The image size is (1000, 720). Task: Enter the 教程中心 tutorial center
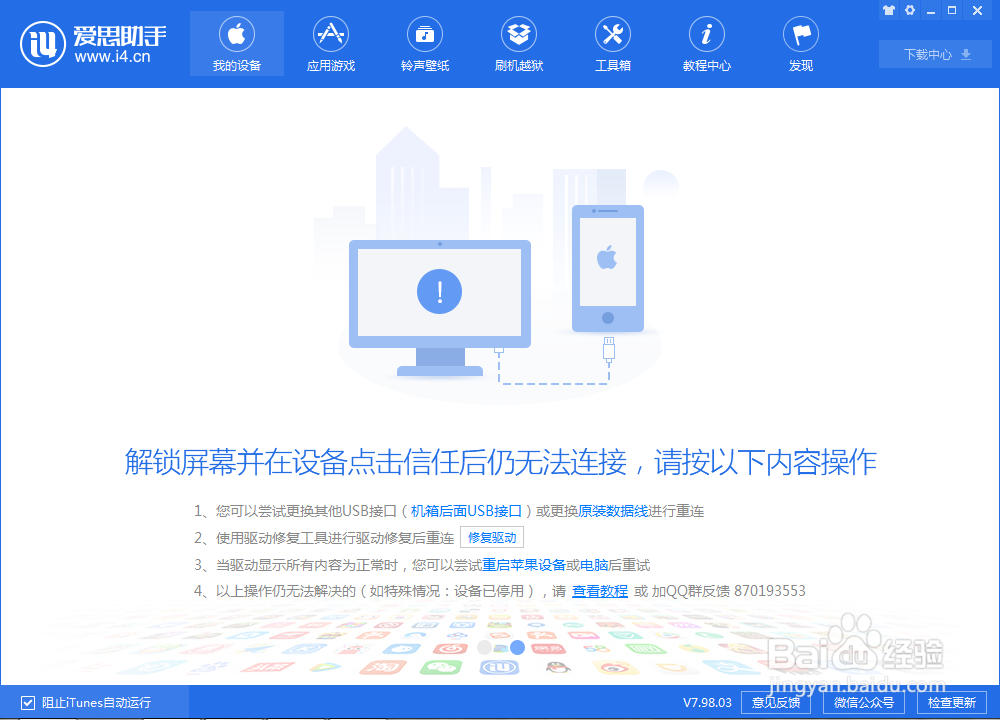pos(706,43)
